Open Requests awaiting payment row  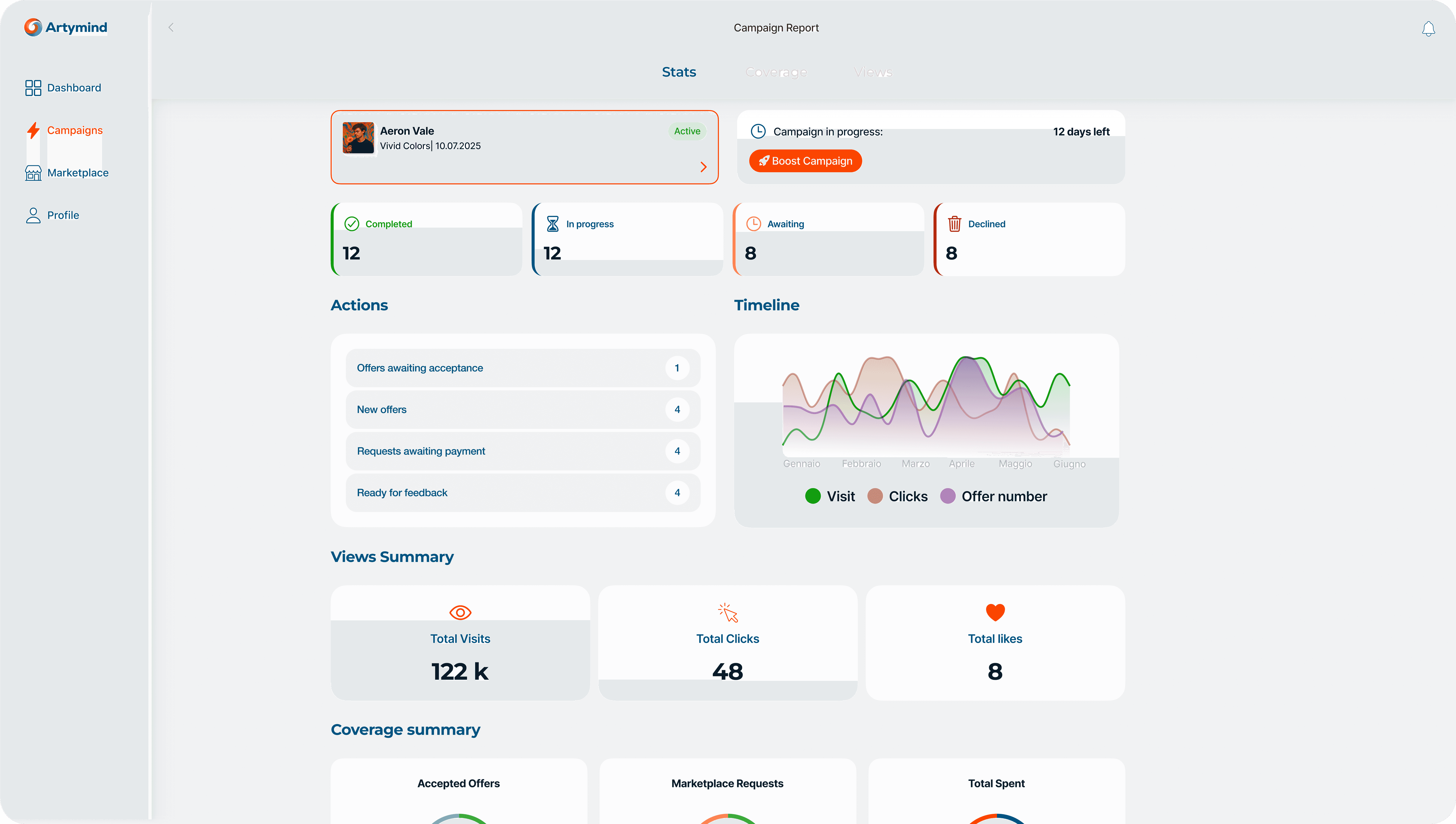click(523, 451)
